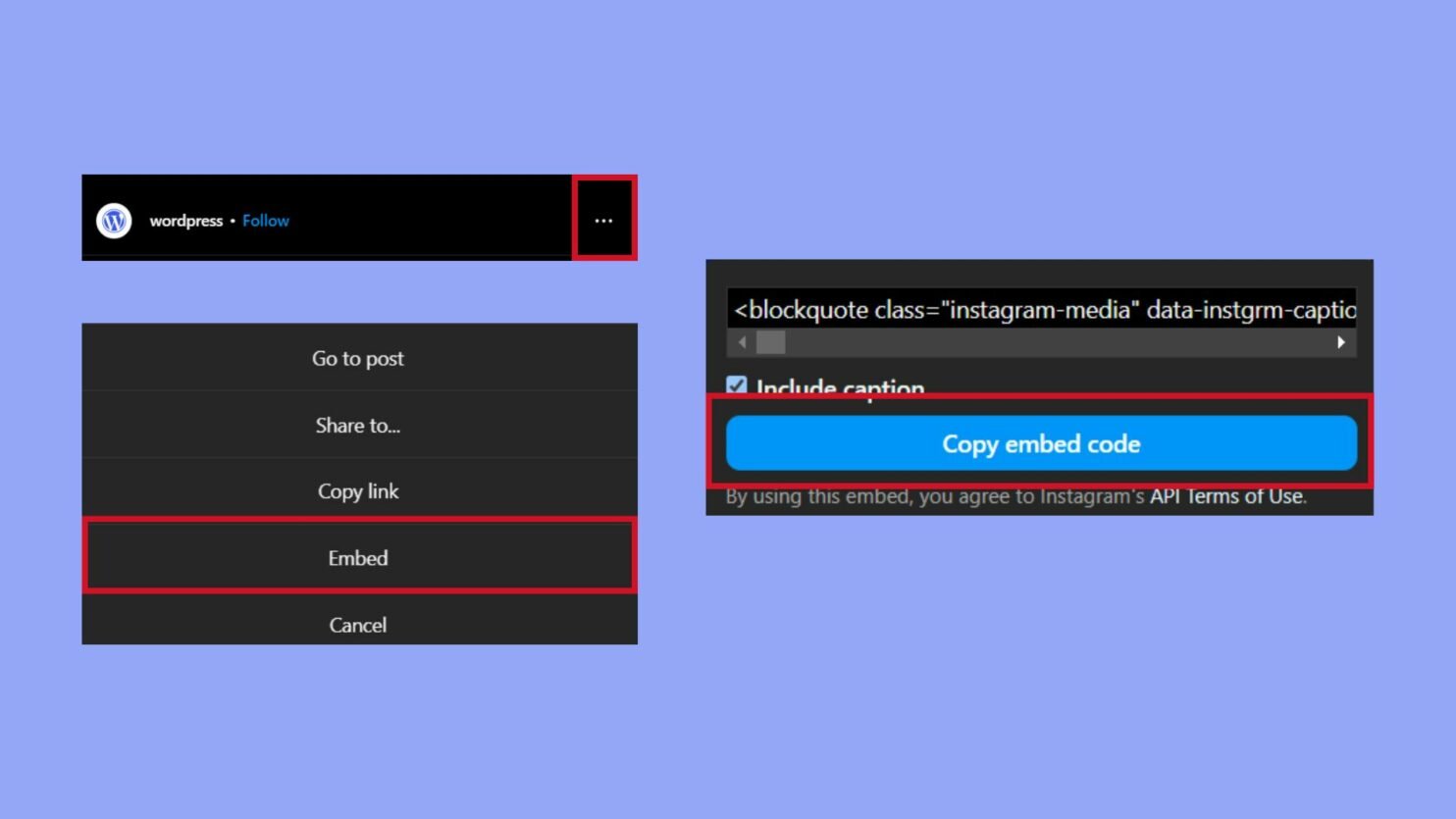Screen dimensions: 1456x819
Task: Select Go to post
Action: (358, 358)
